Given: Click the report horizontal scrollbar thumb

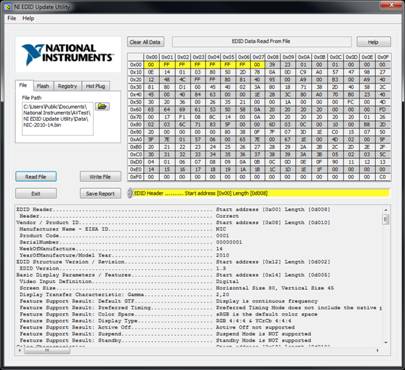Looking at the screenshot, I should pyautogui.click(x=47, y=350).
